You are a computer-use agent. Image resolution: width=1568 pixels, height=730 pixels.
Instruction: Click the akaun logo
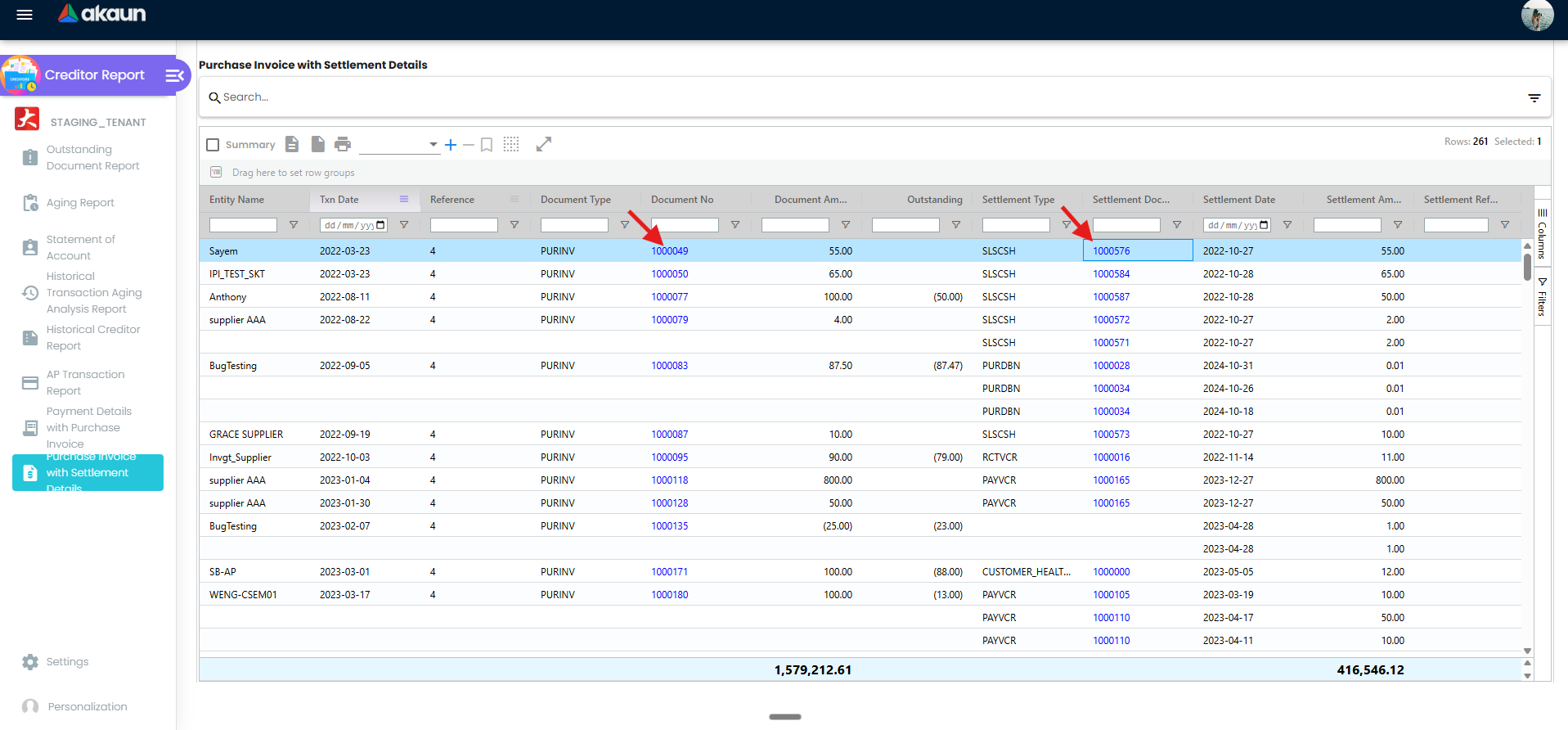(x=102, y=13)
